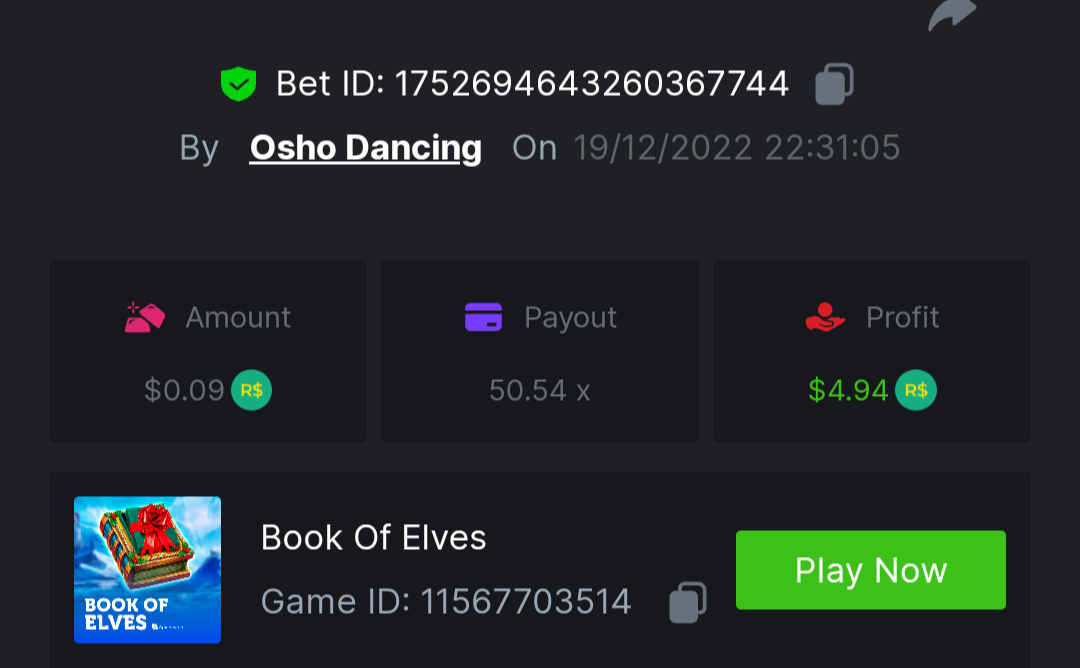Screen dimensions: 1080x668
Task: Click the Bet ID number text
Action: (x=592, y=84)
